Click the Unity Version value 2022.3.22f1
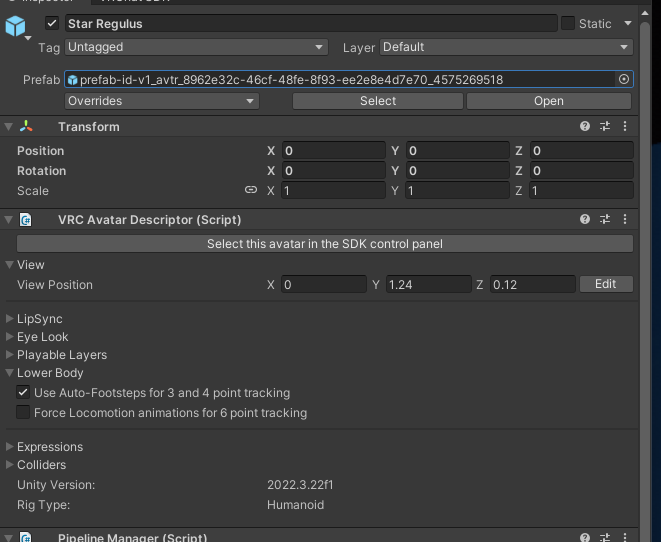661x542 pixels. click(300, 485)
